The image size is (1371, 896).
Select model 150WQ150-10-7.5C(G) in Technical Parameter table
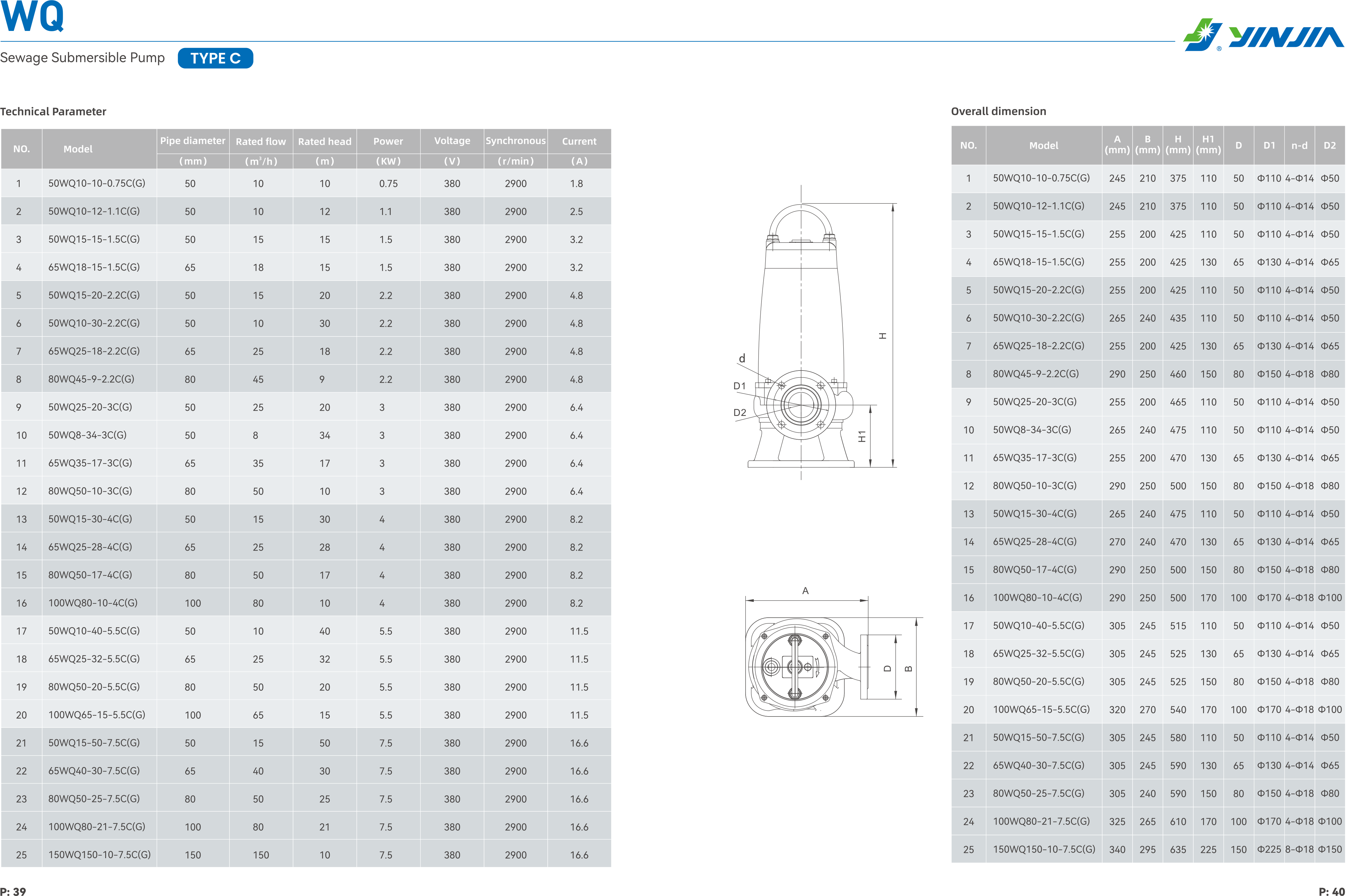99,854
